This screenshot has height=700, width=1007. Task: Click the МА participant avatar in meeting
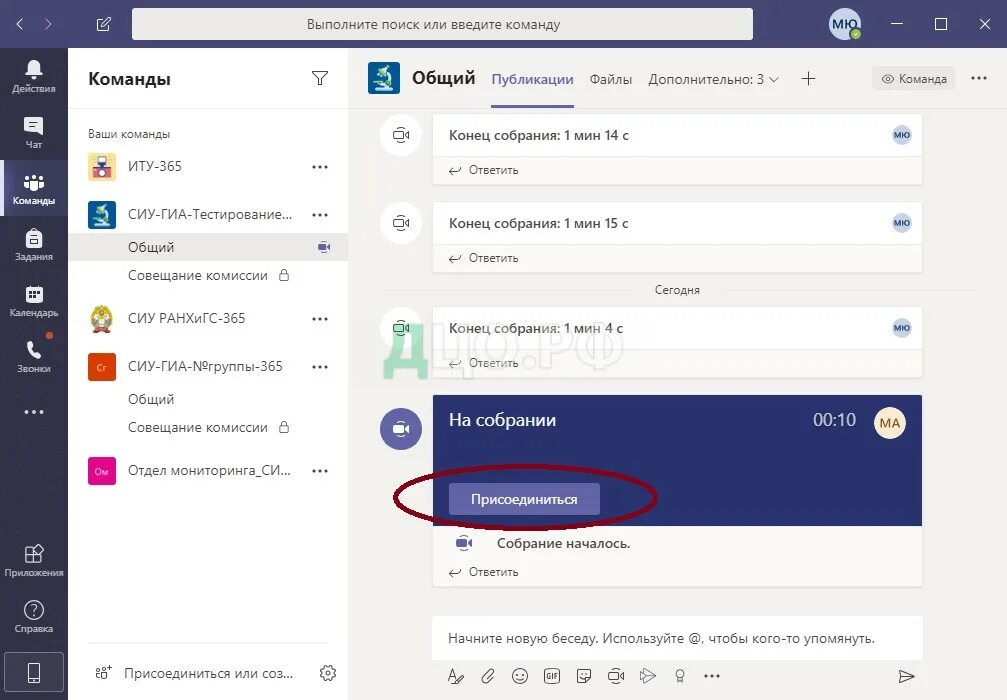point(889,423)
